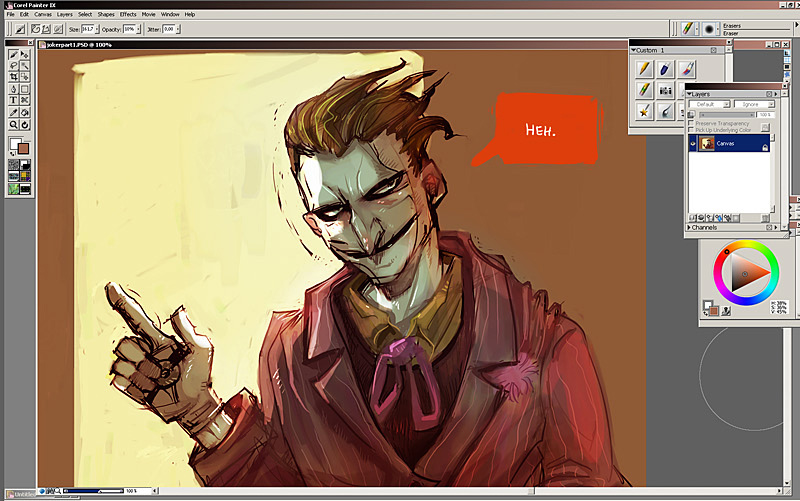Viewport: 800px width, 501px height.
Task: Toggle the clone color stamp under color wheel
Action: 726,310
